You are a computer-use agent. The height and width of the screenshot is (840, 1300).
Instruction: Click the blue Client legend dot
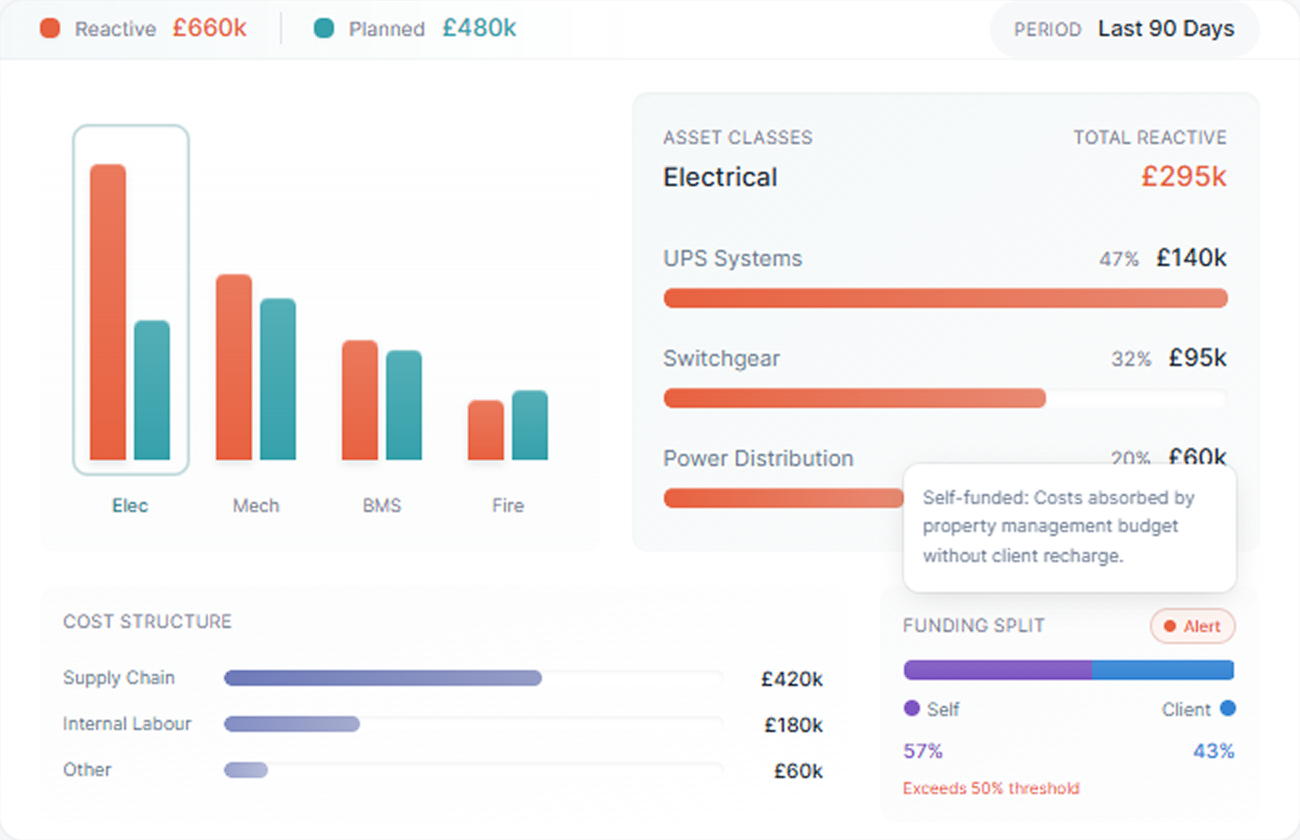tap(1227, 708)
